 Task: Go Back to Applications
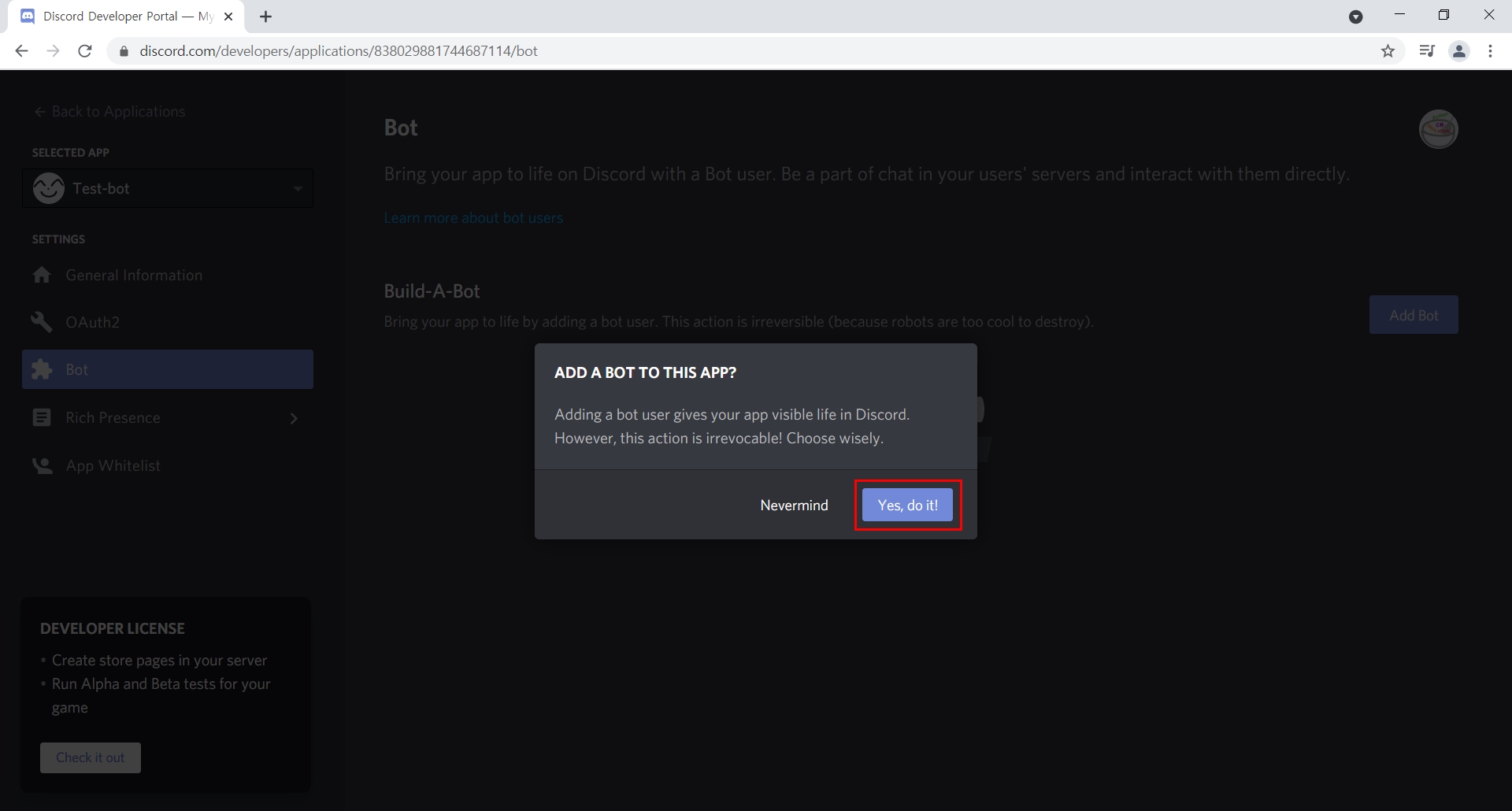(110, 112)
